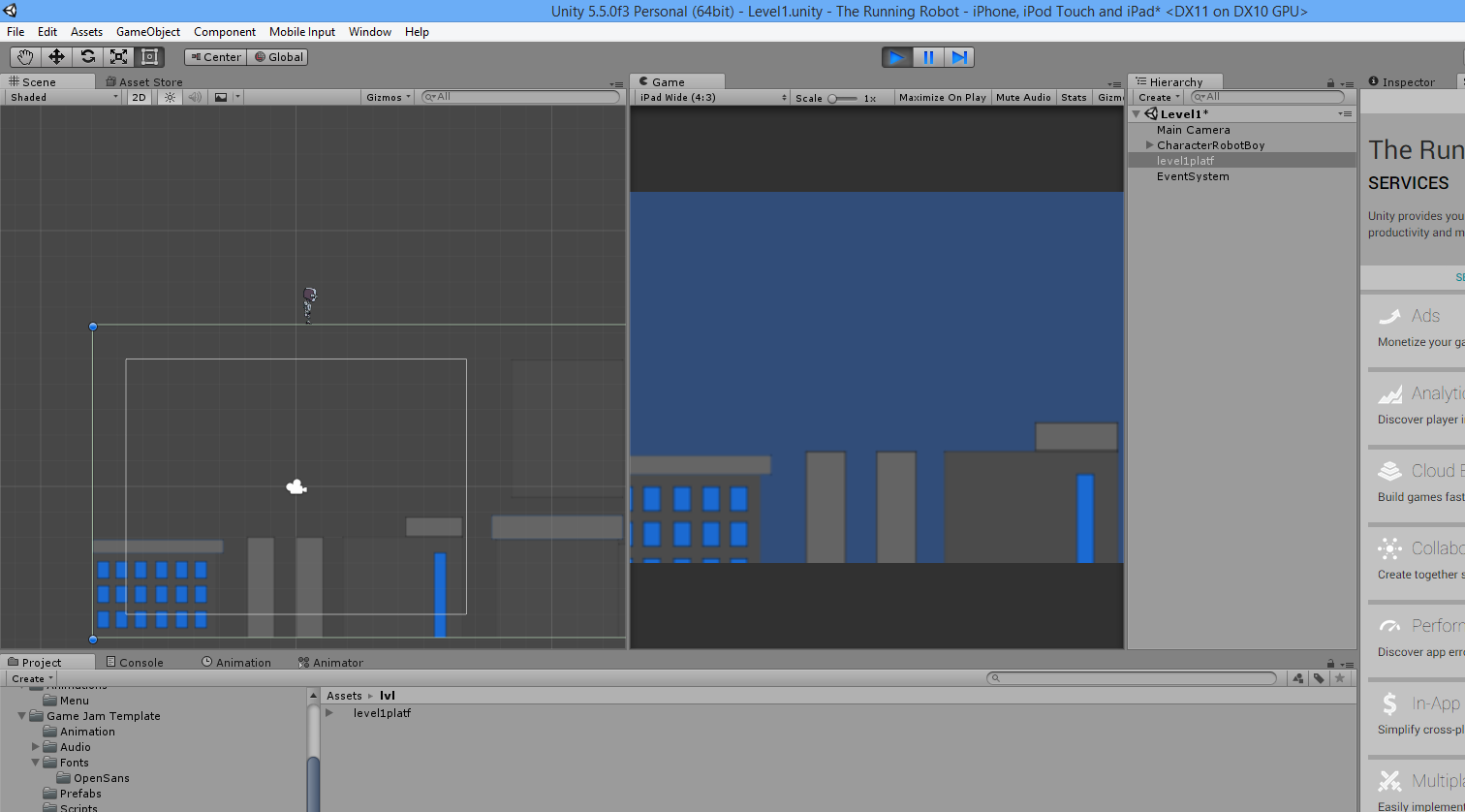Search by Type icon in Project

click(x=1298, y=678)
